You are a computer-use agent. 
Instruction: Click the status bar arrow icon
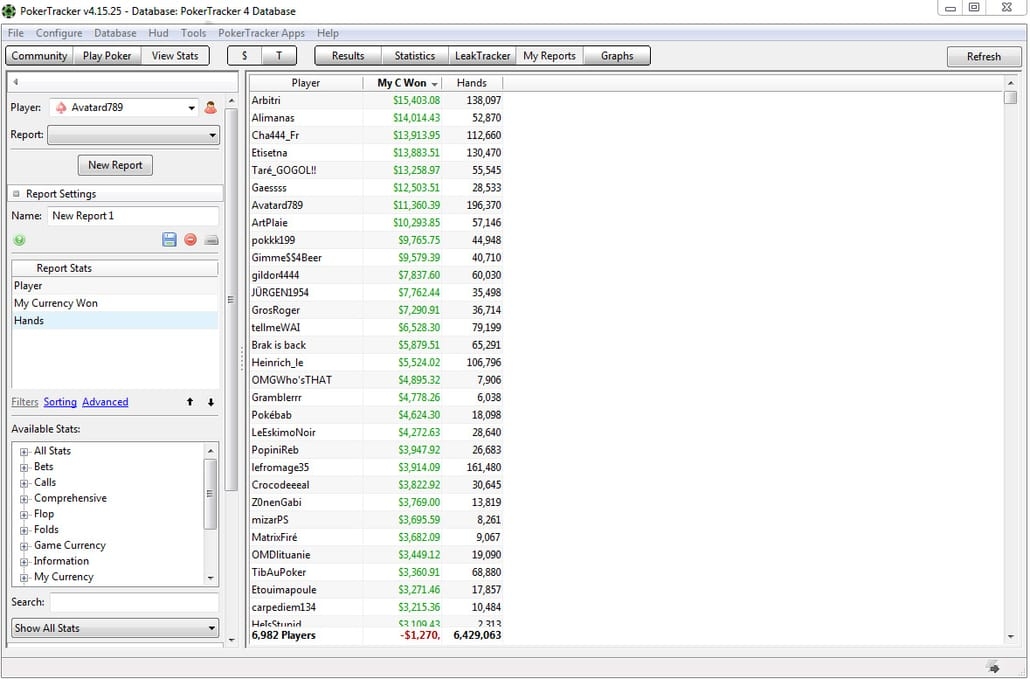[x=994, y=668]
